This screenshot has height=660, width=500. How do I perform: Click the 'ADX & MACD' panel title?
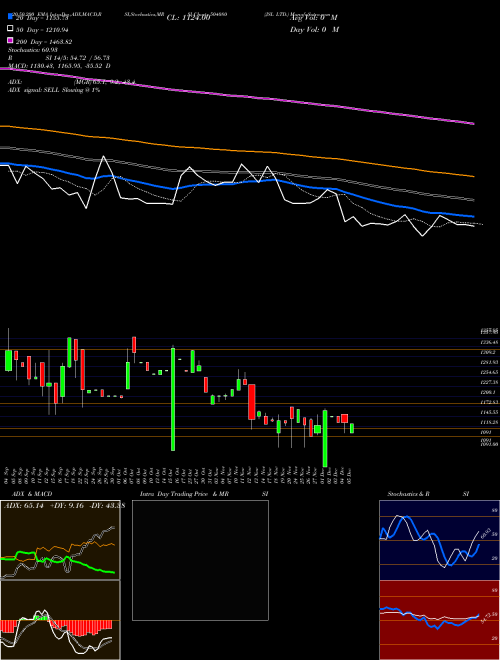(32, 494)
